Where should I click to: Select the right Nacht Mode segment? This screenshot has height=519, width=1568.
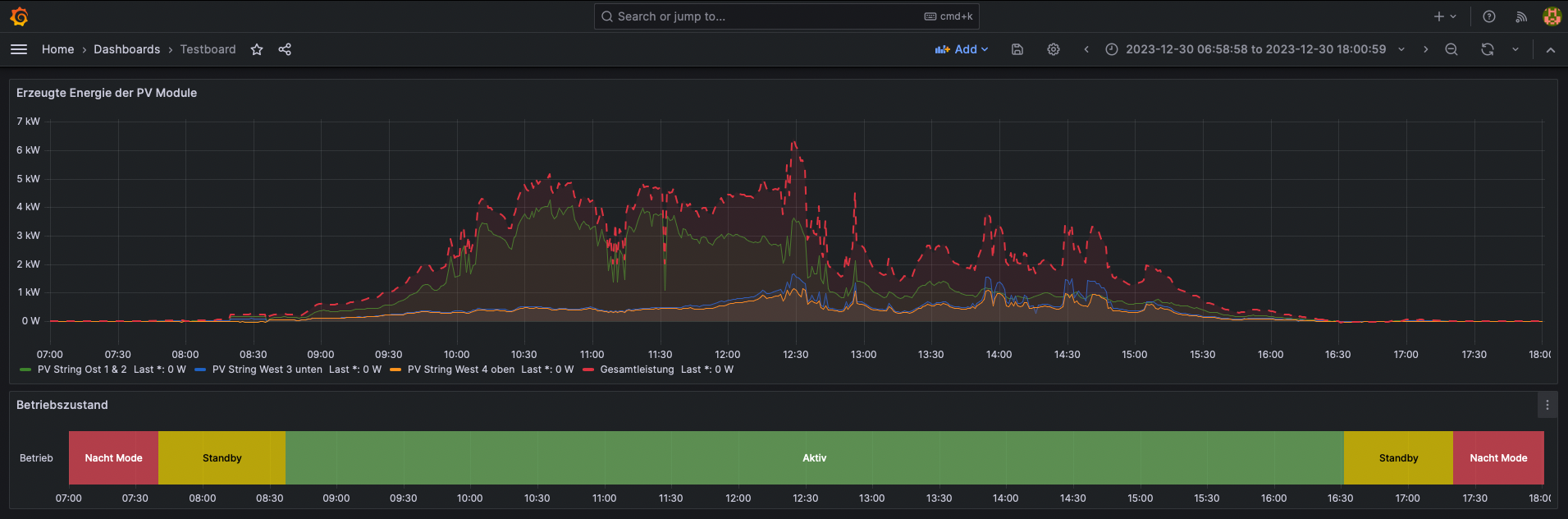tap(1499, 457)
